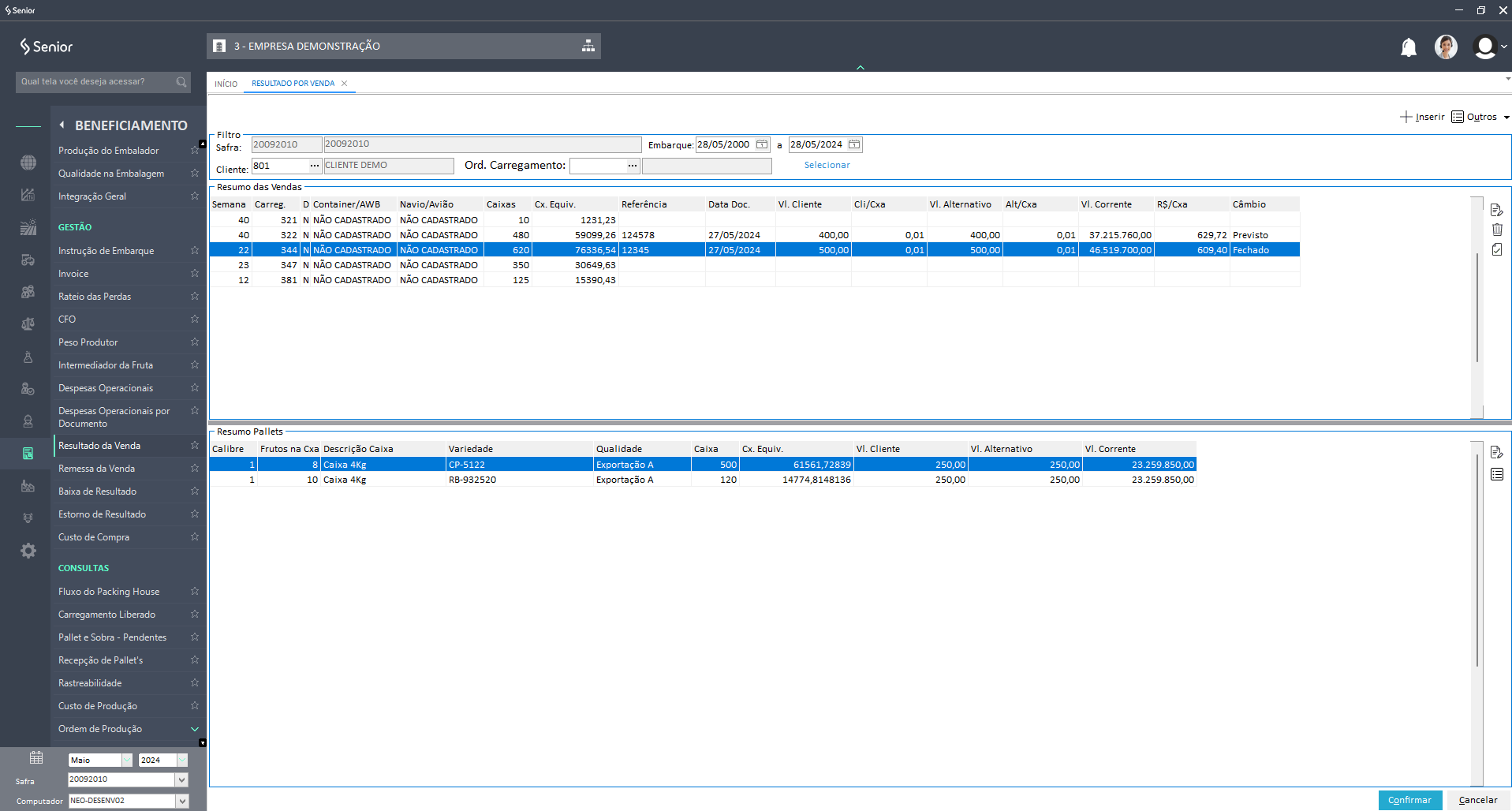
Task: Click the Resumo das Vendas vertical scrollbar
Action: coord(1477,308)
